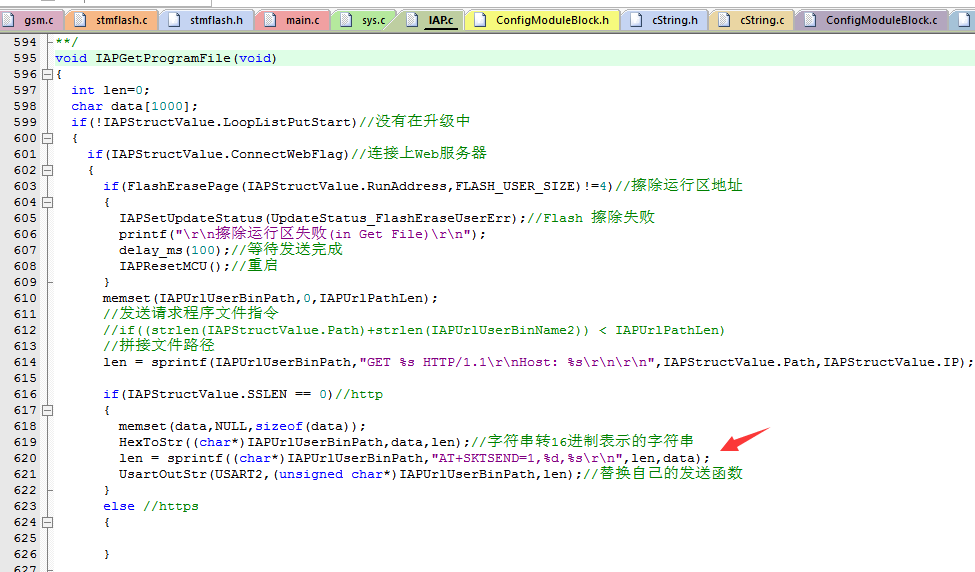Click delay_ms(100) statement
Image resolution: width=975 pixels, height=572 pixels.
pos(174,250)
